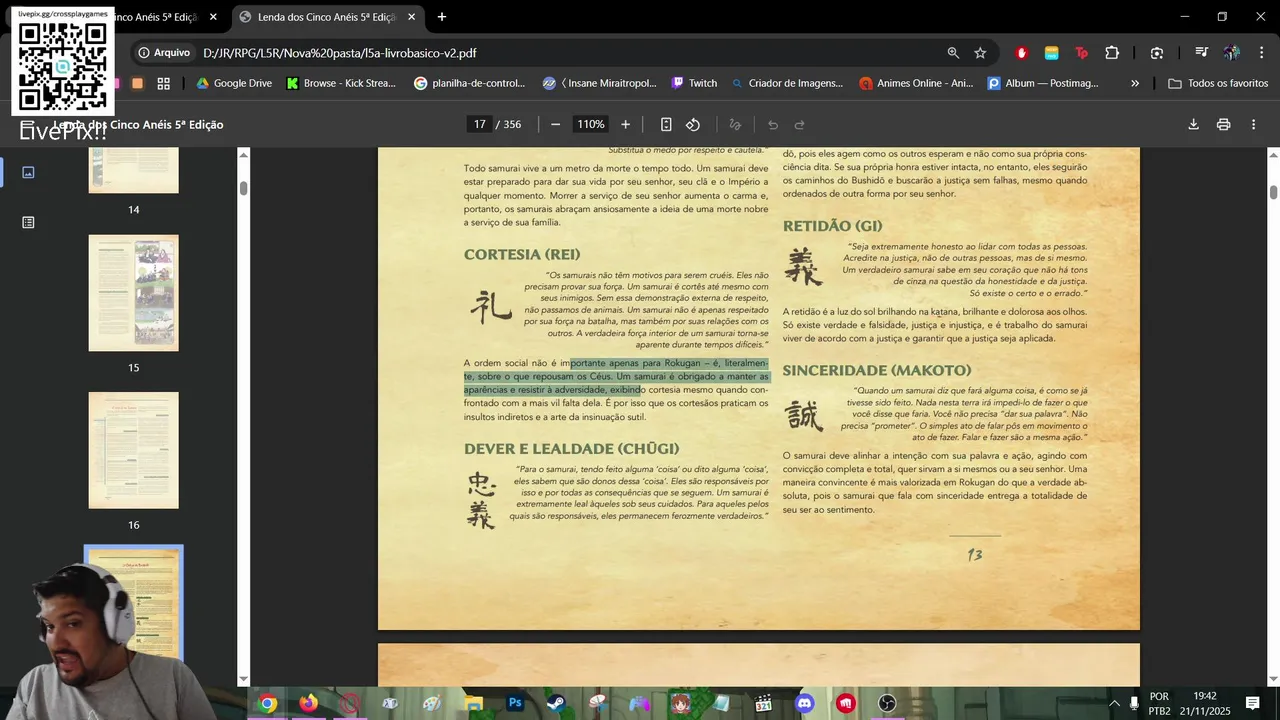Screen dimensions: 1280x720
Task: Open the PDF viewer more actions menu
Action: point(1254,124)
